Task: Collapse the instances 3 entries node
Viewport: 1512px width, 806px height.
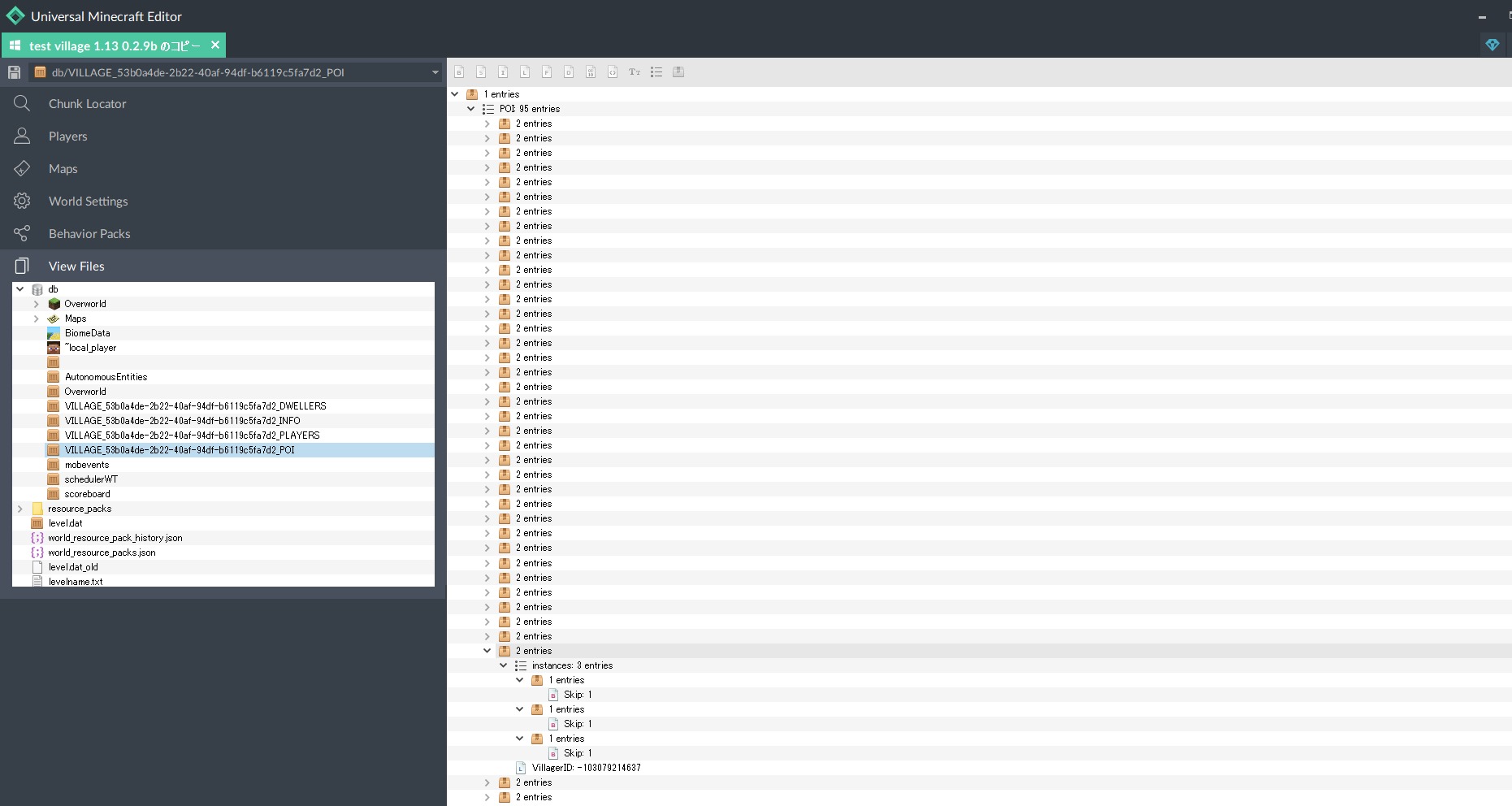Action: (x=504, y=665)
